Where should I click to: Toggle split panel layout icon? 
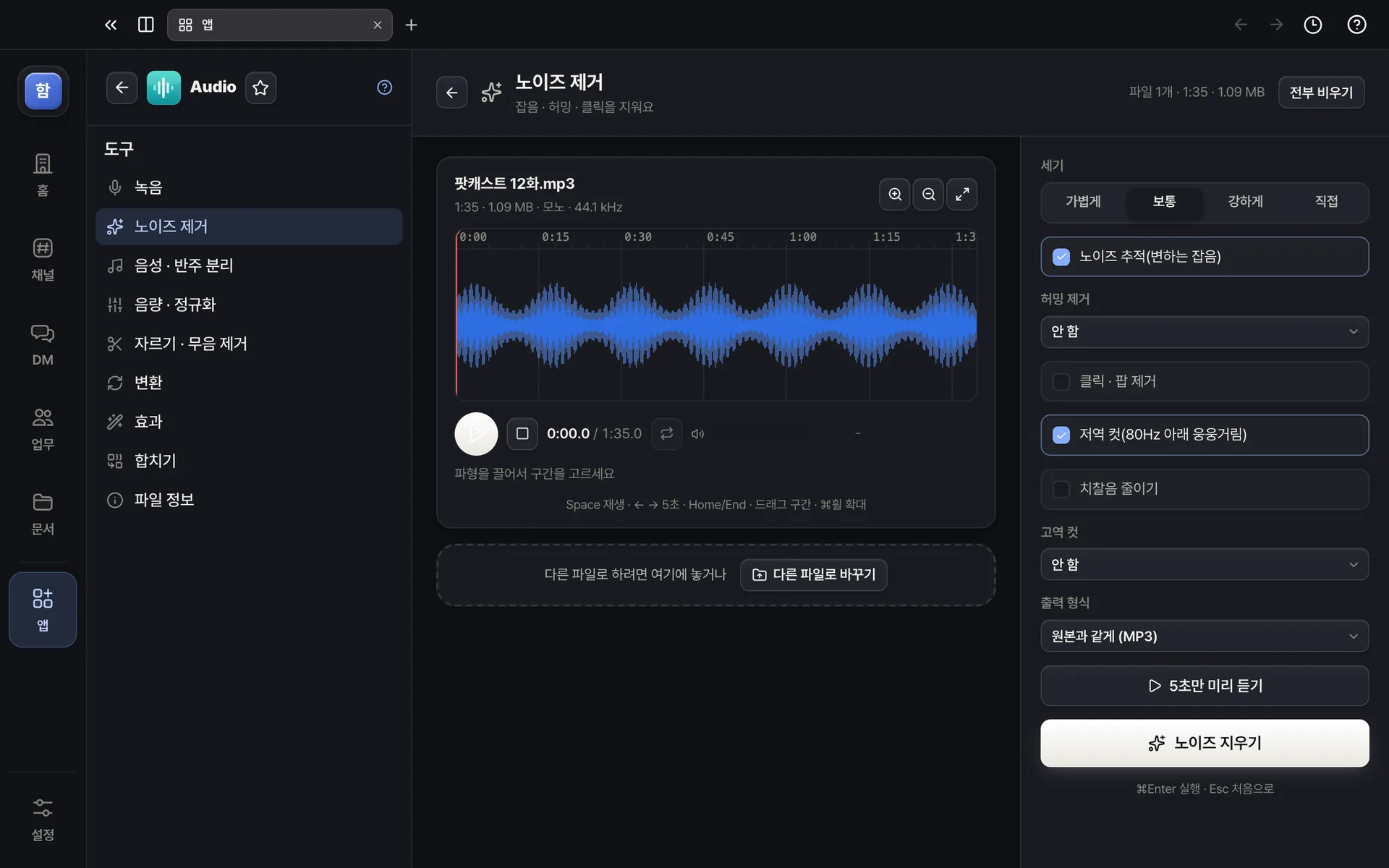click(145, 25)
